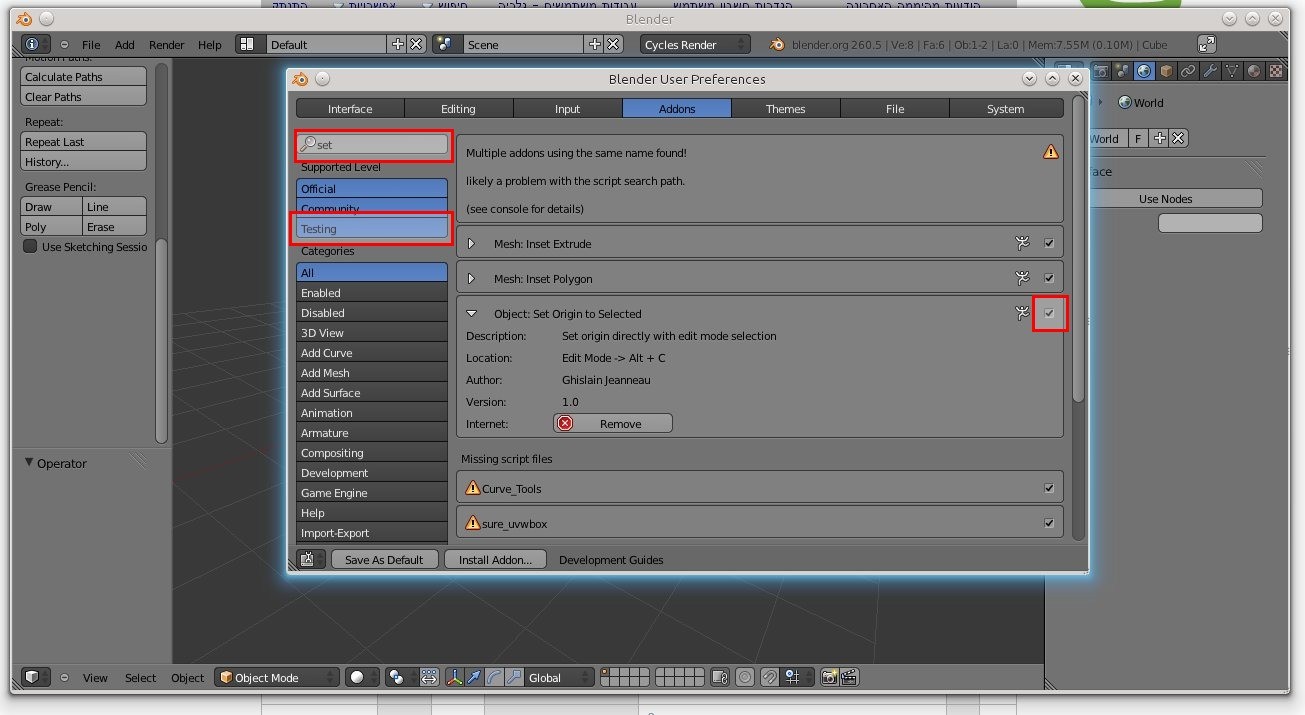
Task: Click the Install Addon... button
Action: point(495,559)
